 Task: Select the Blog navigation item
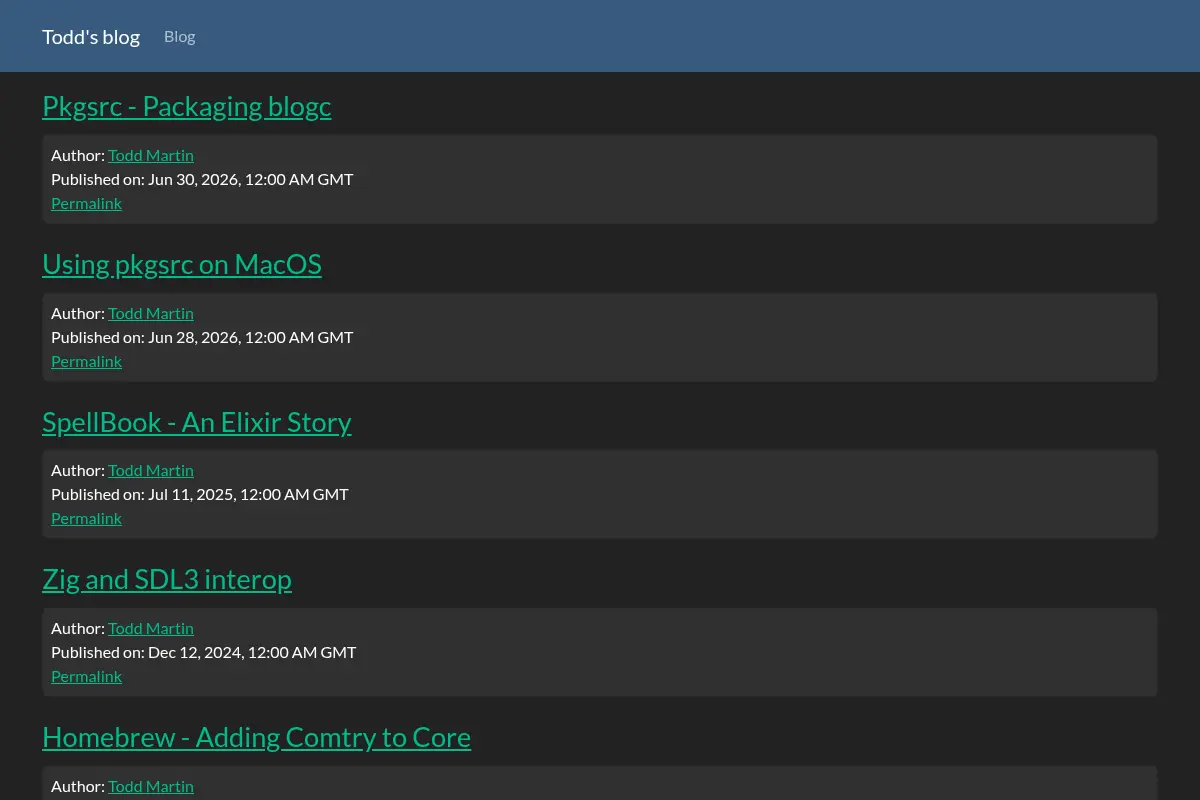tap(179, 37)
